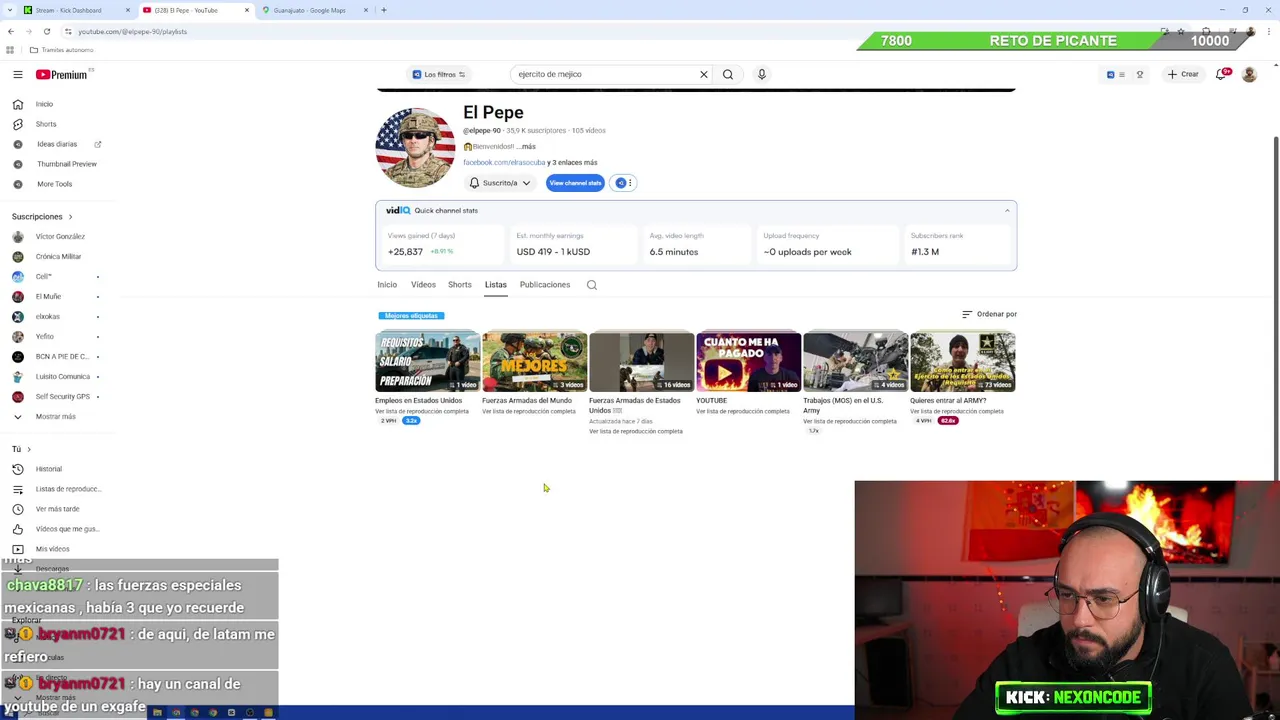Open Empleos en Estados Unidos playlist thumbnail
The height and width of the screenshot is (720, 1280).
428,361
